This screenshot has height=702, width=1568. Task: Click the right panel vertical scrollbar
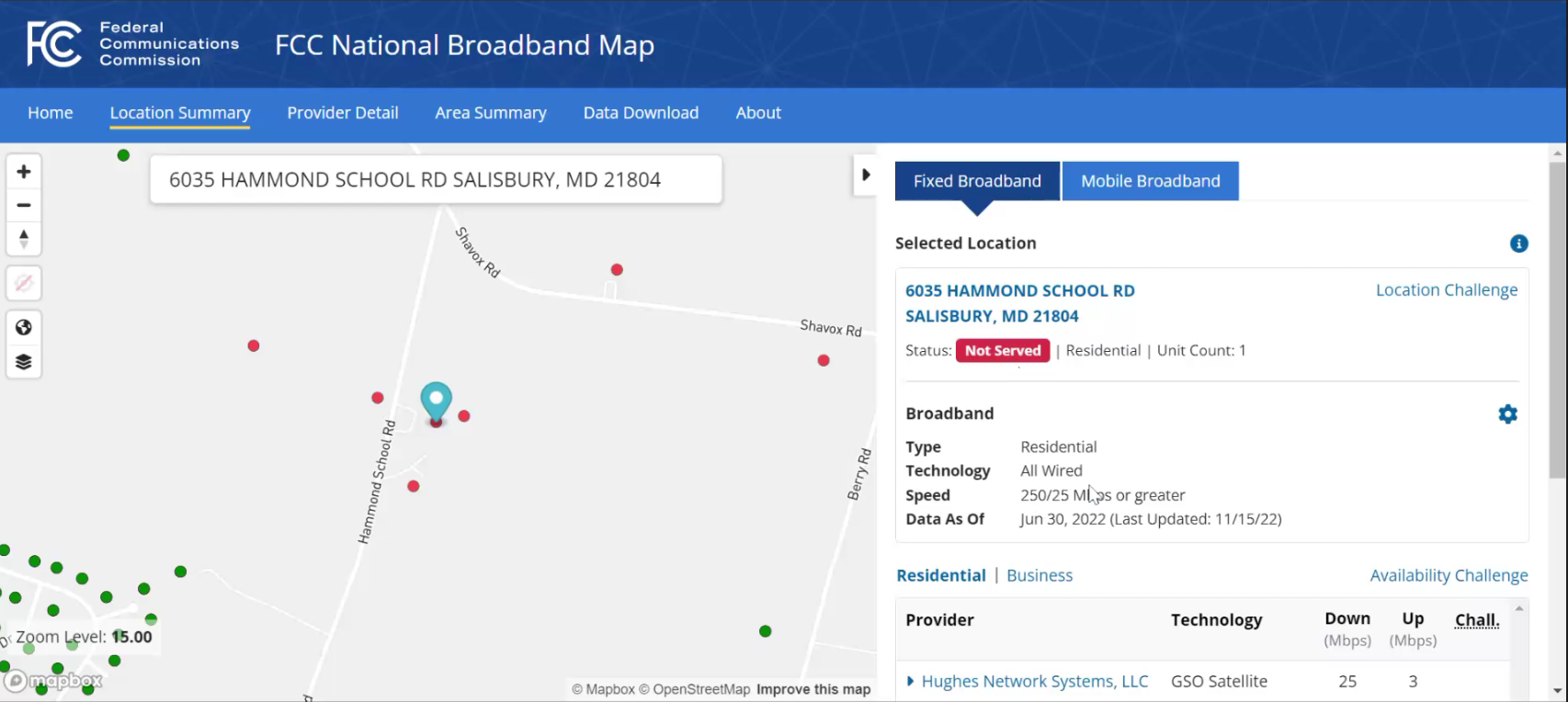(1557, 320)
